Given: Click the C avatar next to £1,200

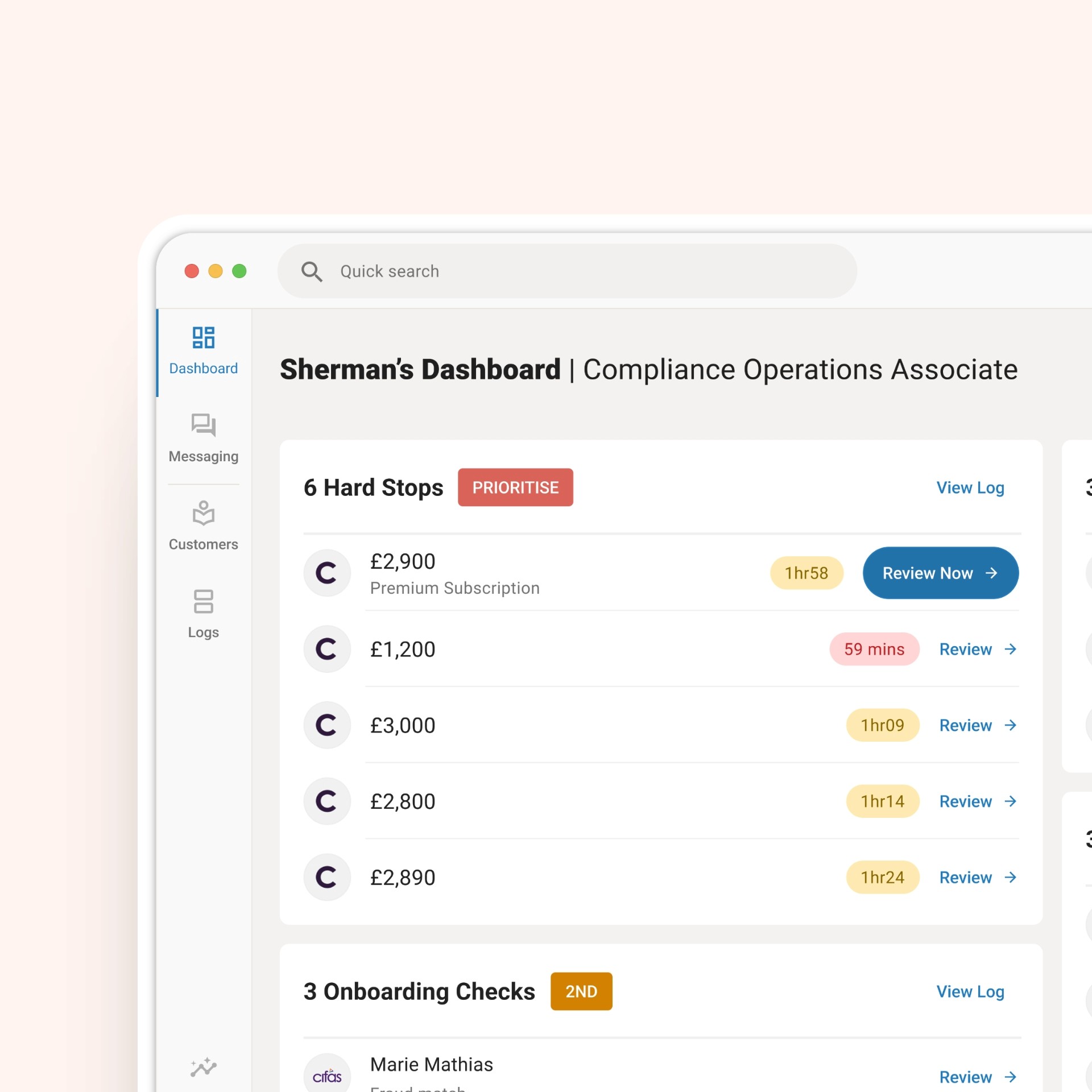Looking at the screenshot, I should click(327, 649).
